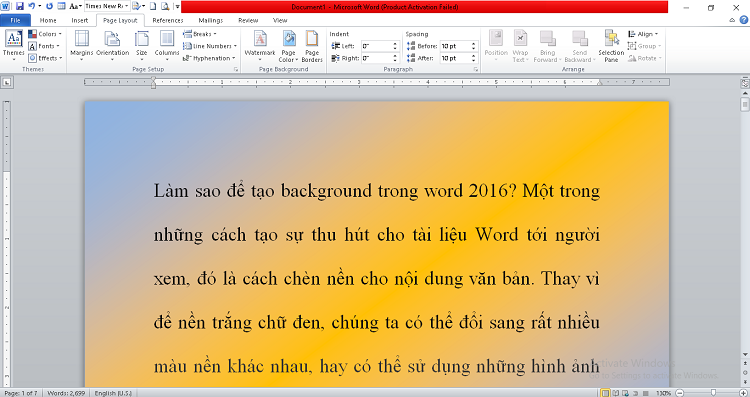Switch to the References tab
Viewport: 750px width, 397px height.
pos(168,20)
